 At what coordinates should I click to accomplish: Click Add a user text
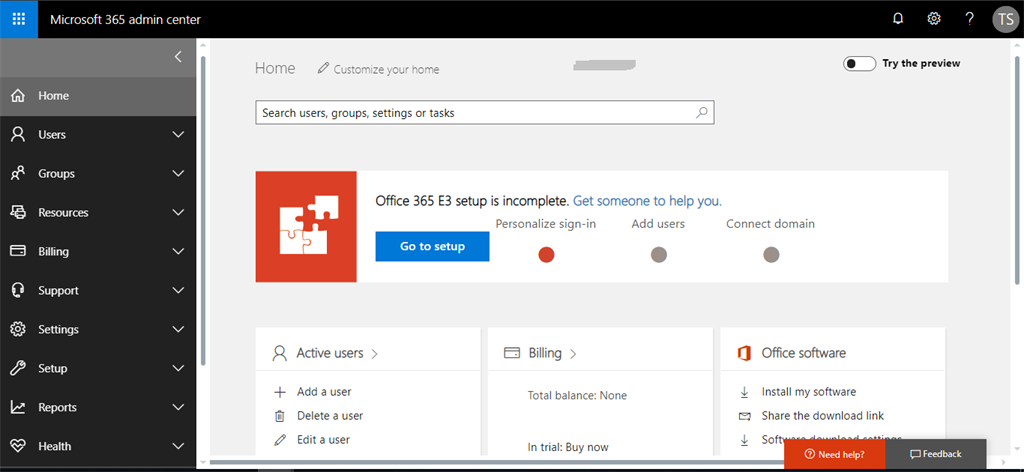click(x=324, y=392)
